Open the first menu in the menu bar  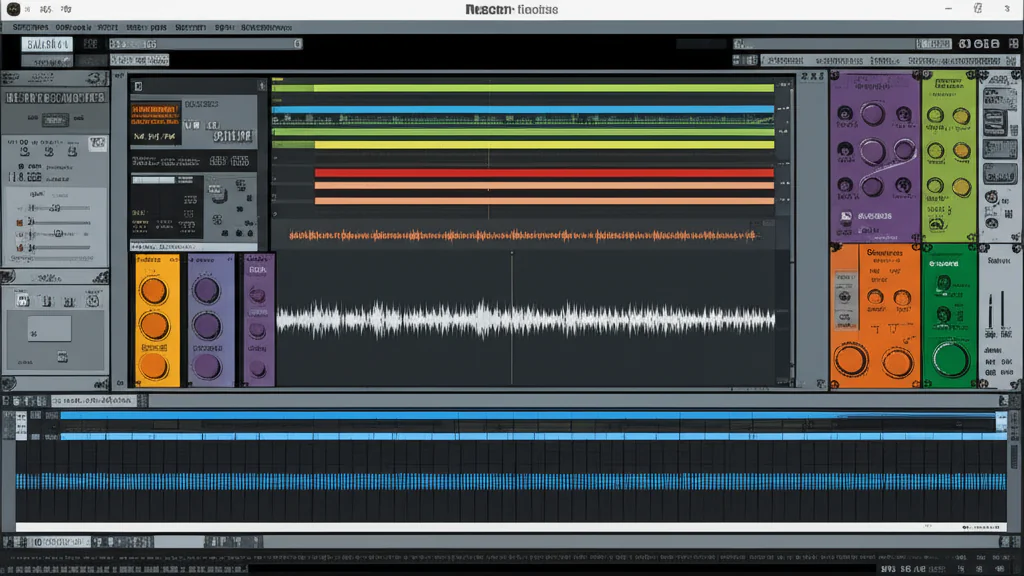[30, 27]
